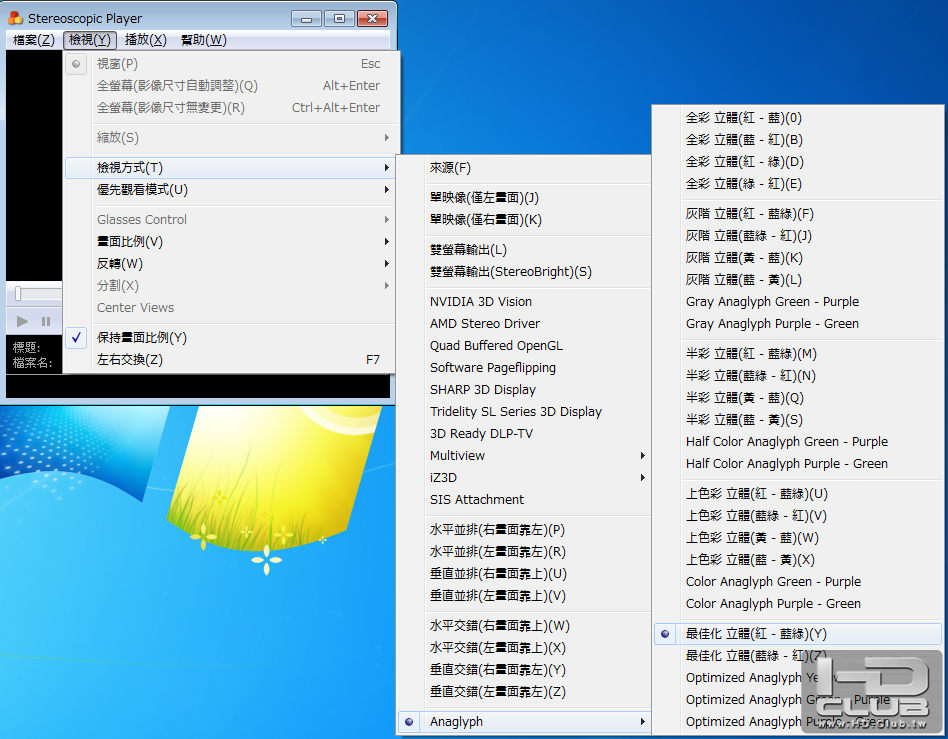Pick 垂直並排(右畫面靠上)(U) over-under layout
This screenshot has width=948, height=739.
click(x=524, y=574)
